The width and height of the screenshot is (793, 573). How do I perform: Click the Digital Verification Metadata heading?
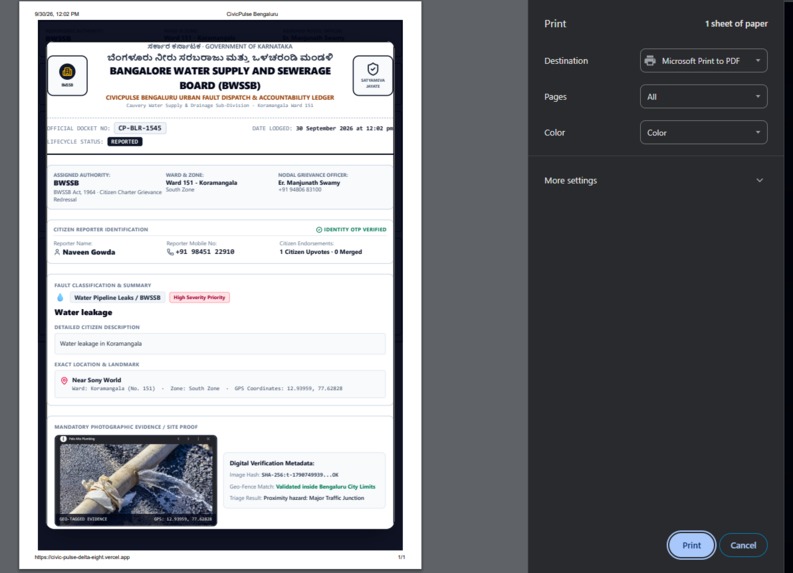tap(272, 463)
